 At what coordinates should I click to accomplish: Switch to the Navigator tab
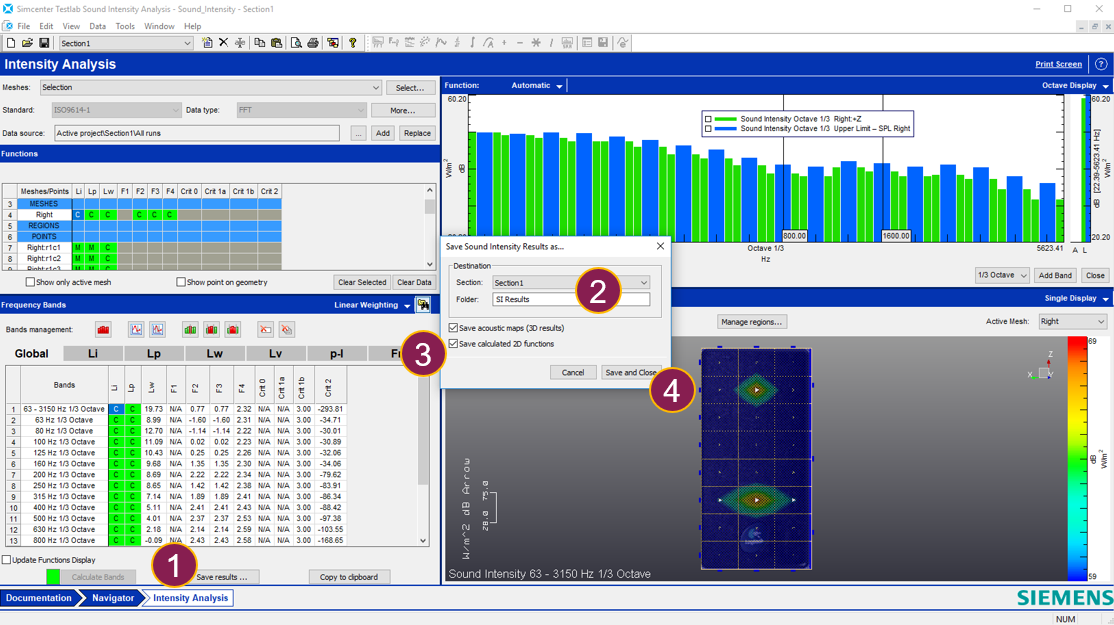[112, 598]
